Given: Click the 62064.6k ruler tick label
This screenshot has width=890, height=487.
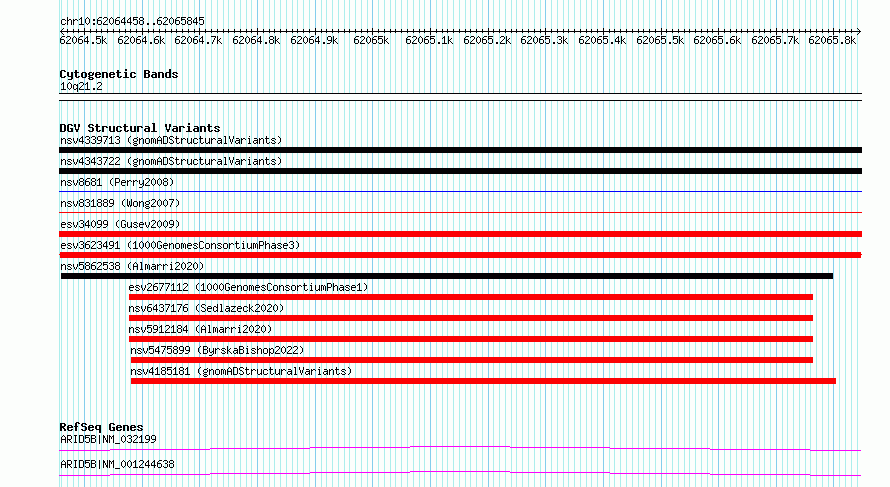Looking at the screenshot, I should [x=141, y=40].
